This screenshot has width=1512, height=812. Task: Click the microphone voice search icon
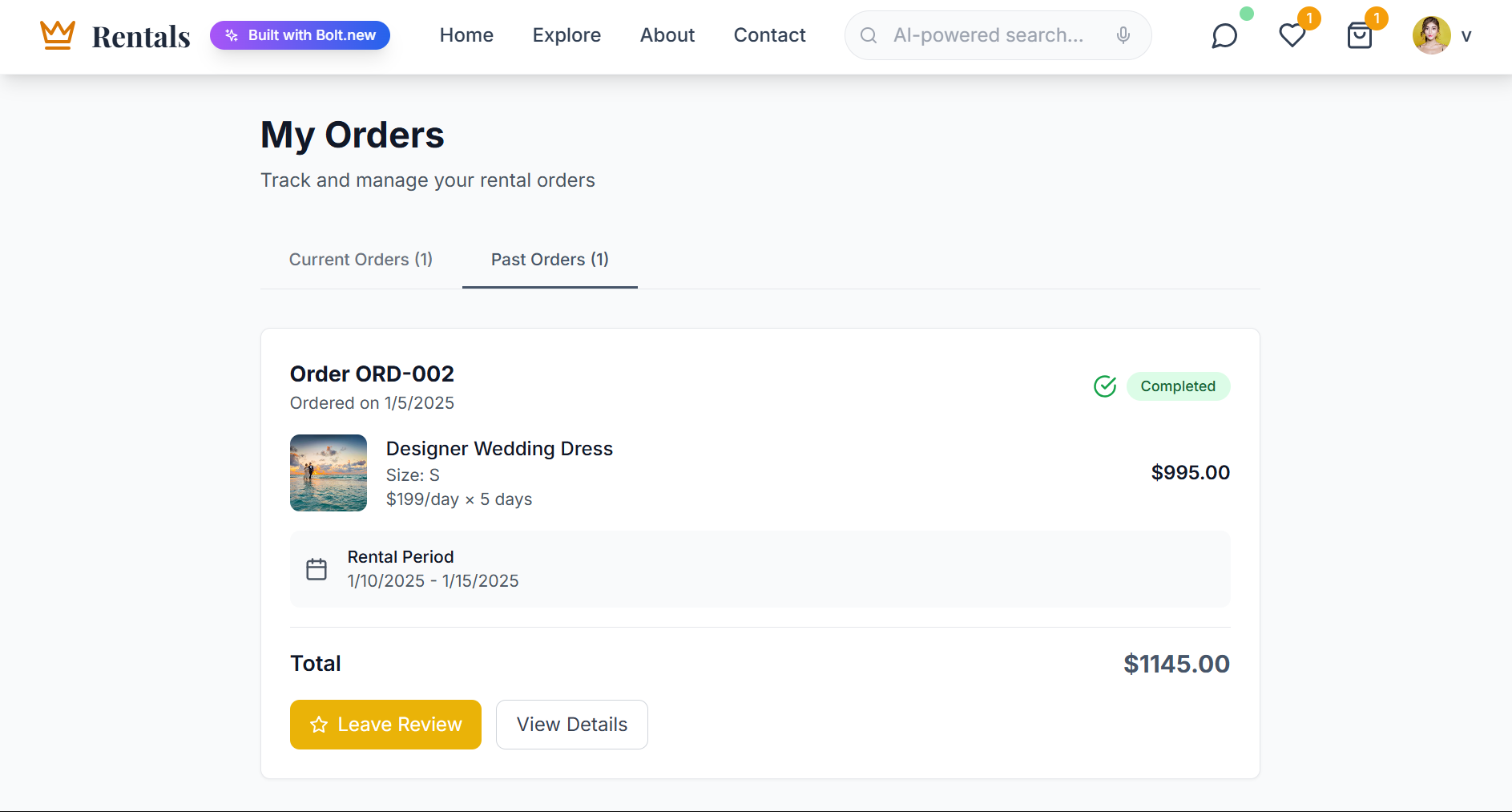point(1123,35)
